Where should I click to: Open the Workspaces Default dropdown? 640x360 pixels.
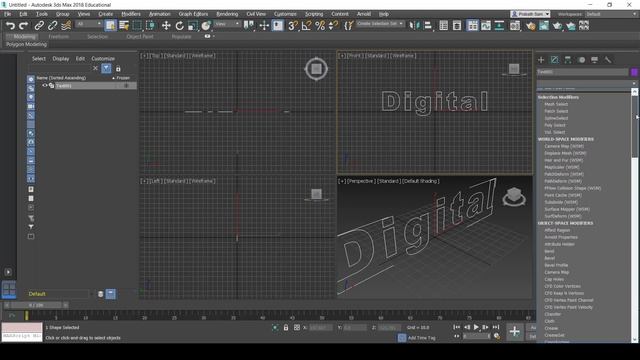point(611,14)
